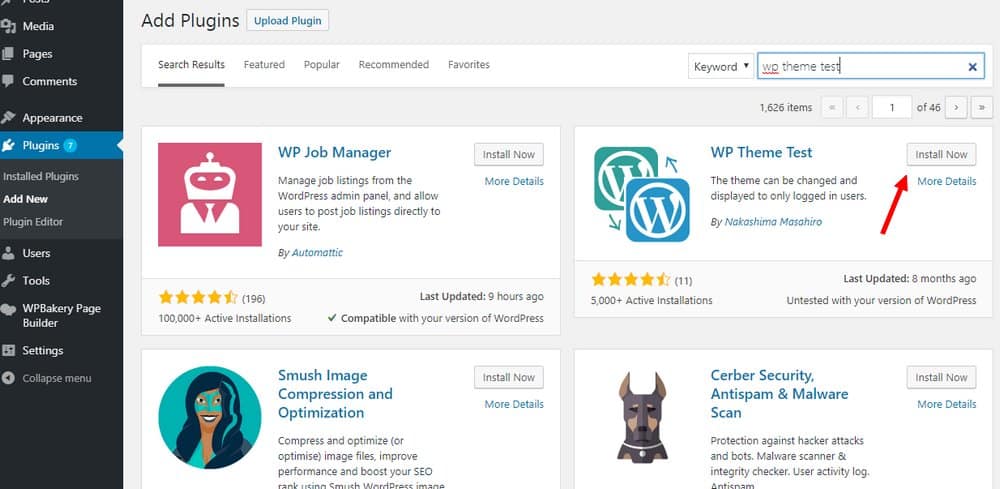The image size is (1000, 489).
Task: Switch to the Recommended tab
Action: pos(393,64)
